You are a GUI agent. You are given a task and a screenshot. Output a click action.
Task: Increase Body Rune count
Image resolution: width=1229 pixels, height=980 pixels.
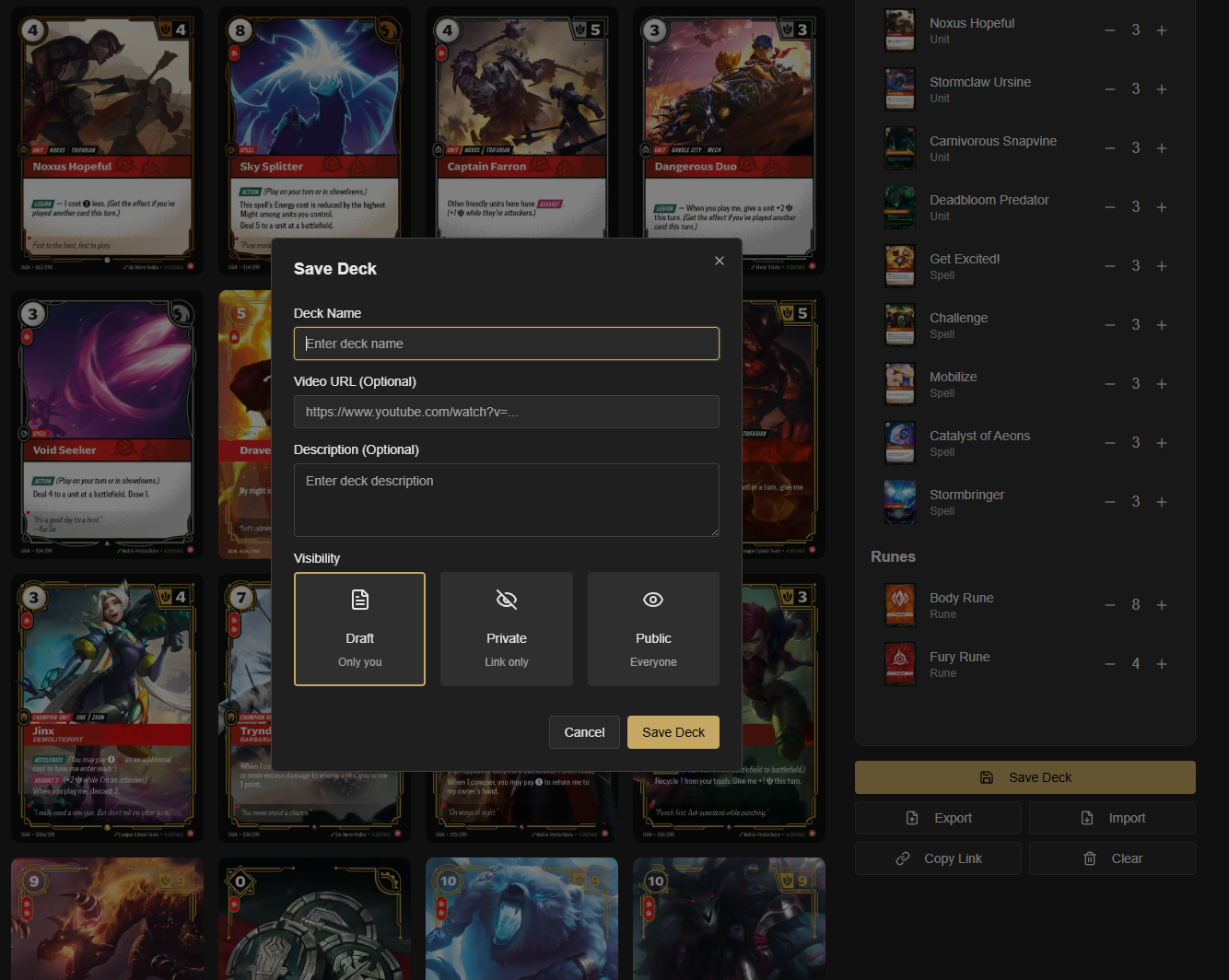1162,605
